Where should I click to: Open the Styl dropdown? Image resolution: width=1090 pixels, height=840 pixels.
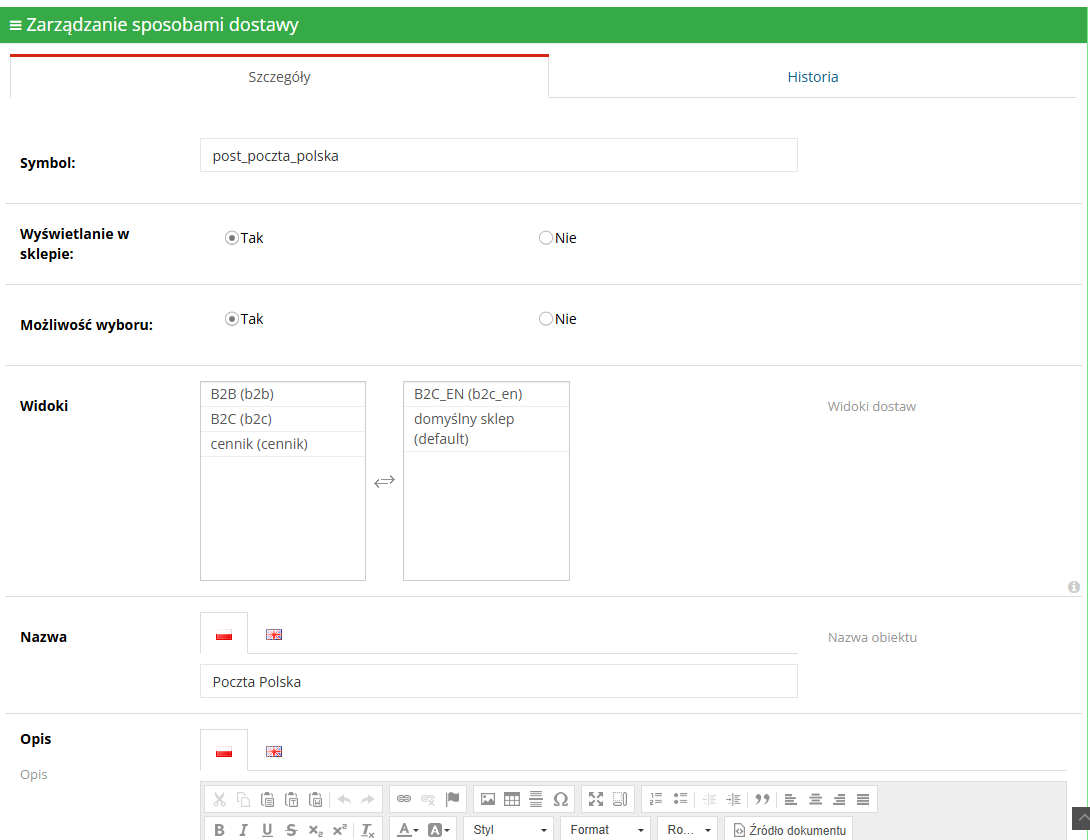click(509, 830)
